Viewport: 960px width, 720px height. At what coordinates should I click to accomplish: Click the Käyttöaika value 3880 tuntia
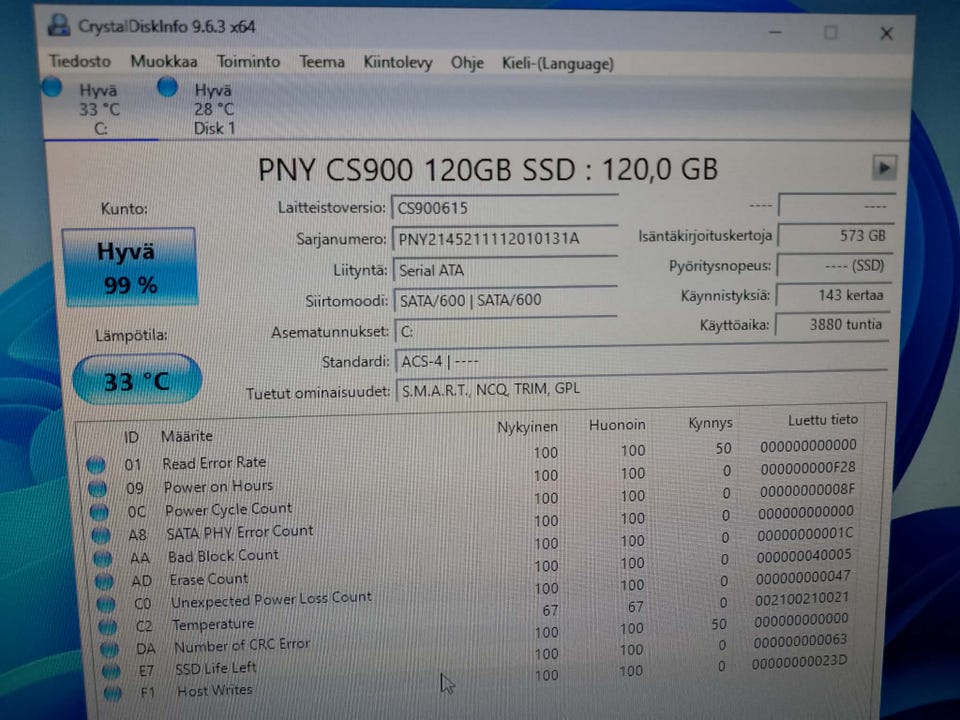pyautogui.click(x=831, y=324)
